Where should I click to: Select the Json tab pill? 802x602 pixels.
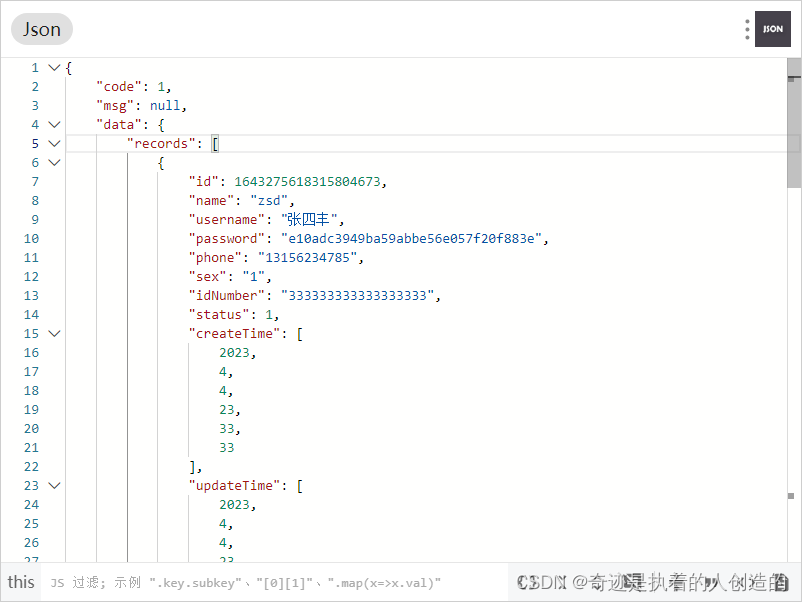click(x=41, y=29)
